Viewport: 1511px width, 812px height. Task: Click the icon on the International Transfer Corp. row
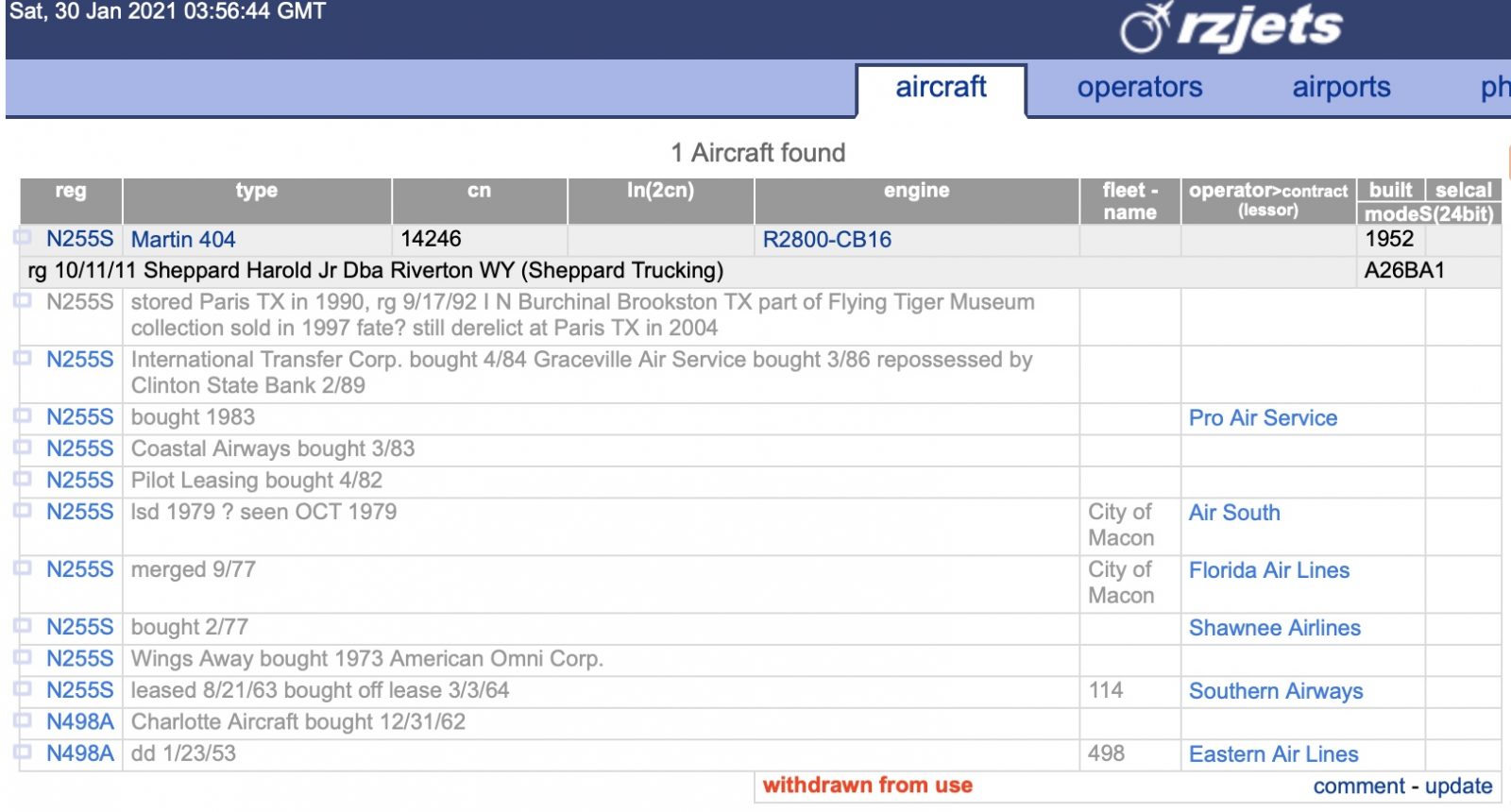click(x=23, y=358)
